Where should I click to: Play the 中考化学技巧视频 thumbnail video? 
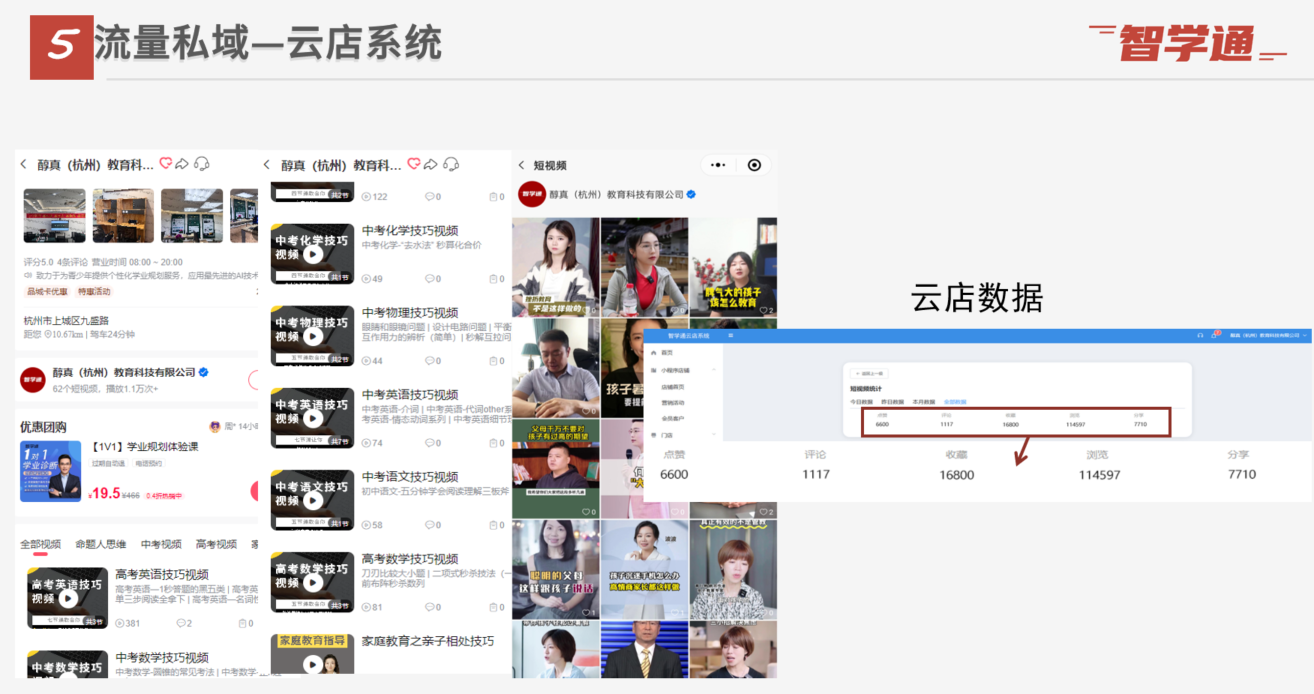313,254
